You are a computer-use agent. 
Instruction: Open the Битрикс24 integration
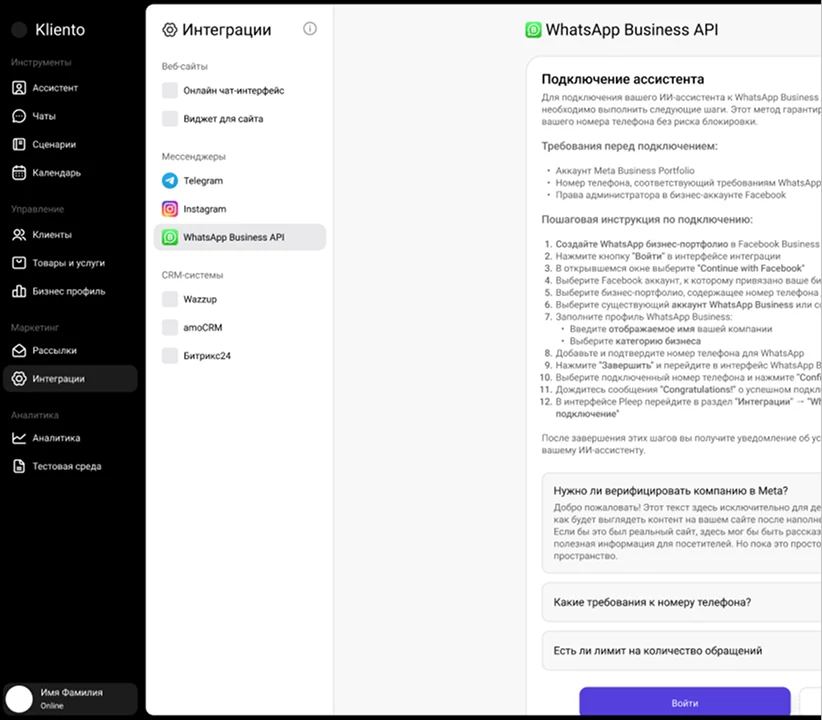[x=206, y=356]
